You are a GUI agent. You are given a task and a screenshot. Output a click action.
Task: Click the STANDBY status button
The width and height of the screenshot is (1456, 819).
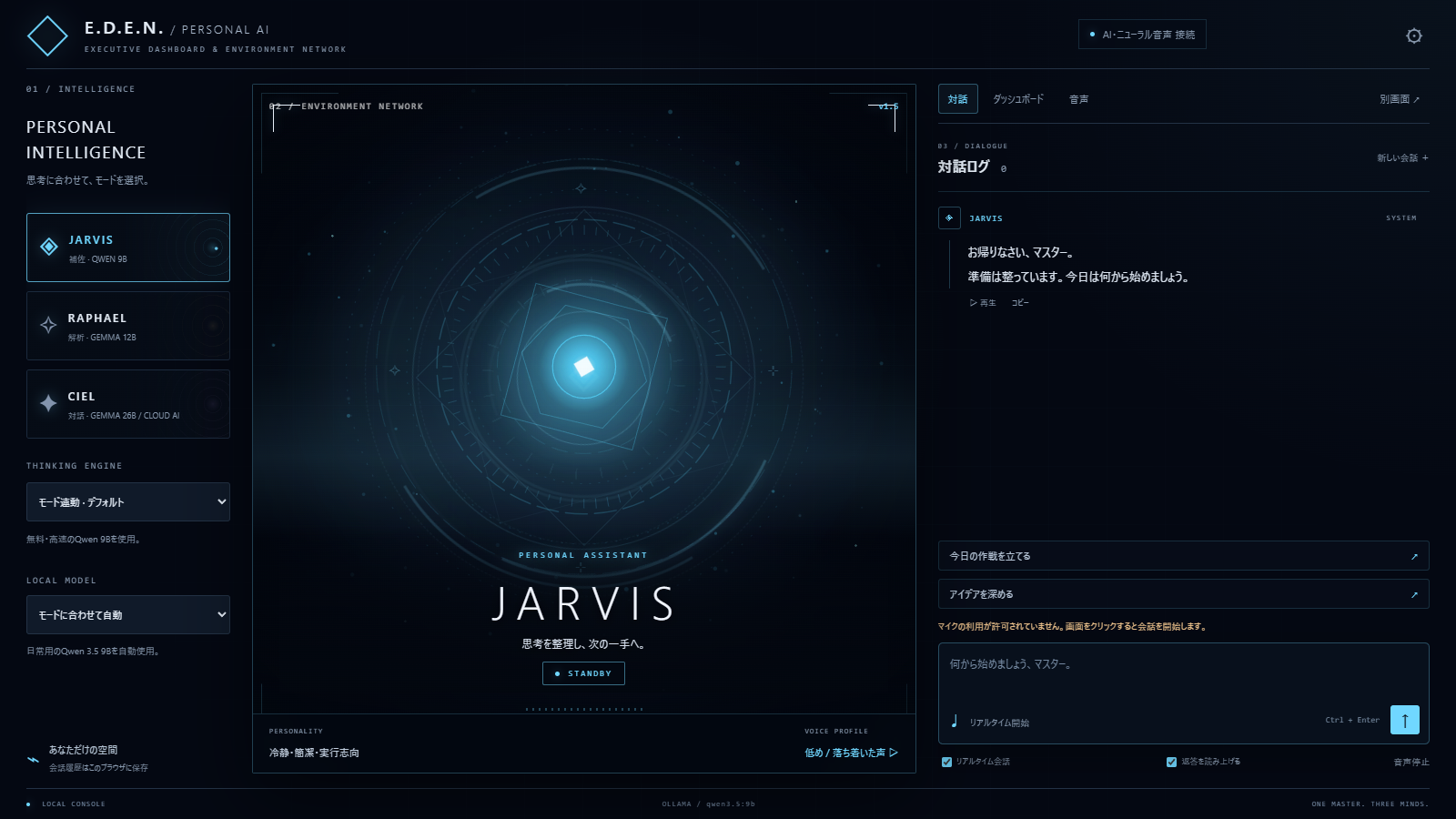tap(583, 673)
